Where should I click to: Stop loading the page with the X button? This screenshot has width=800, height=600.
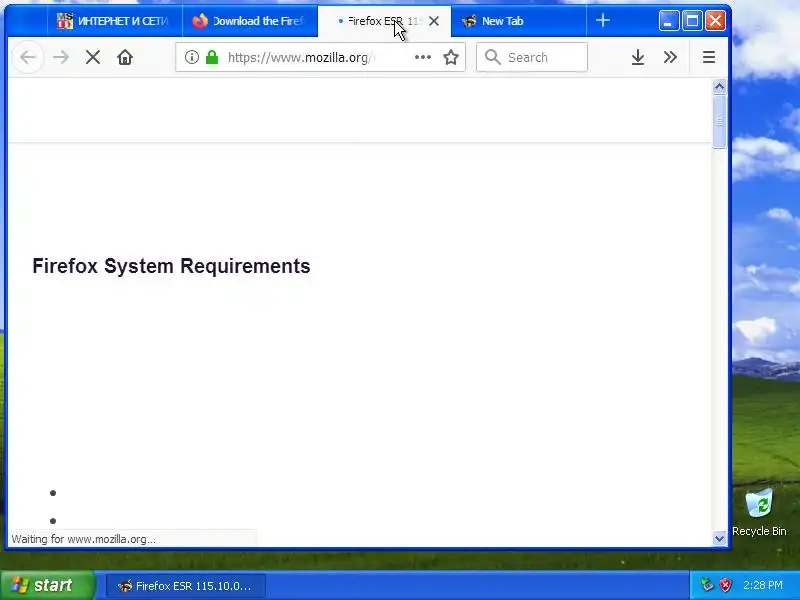[93, 57]
